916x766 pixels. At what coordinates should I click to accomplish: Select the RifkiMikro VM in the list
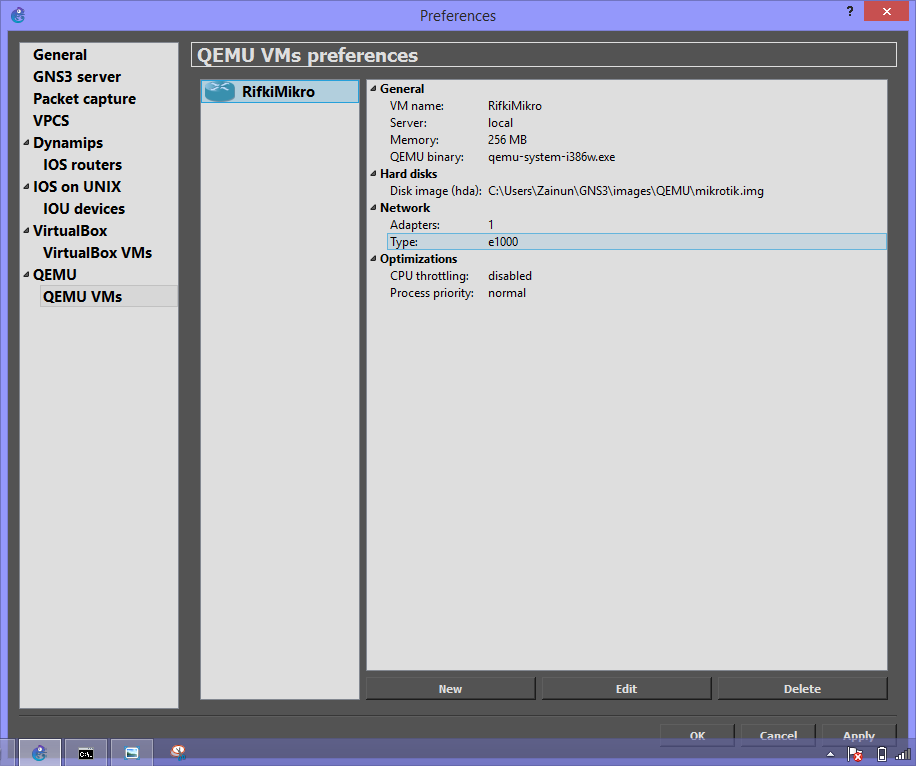point(280,91)
